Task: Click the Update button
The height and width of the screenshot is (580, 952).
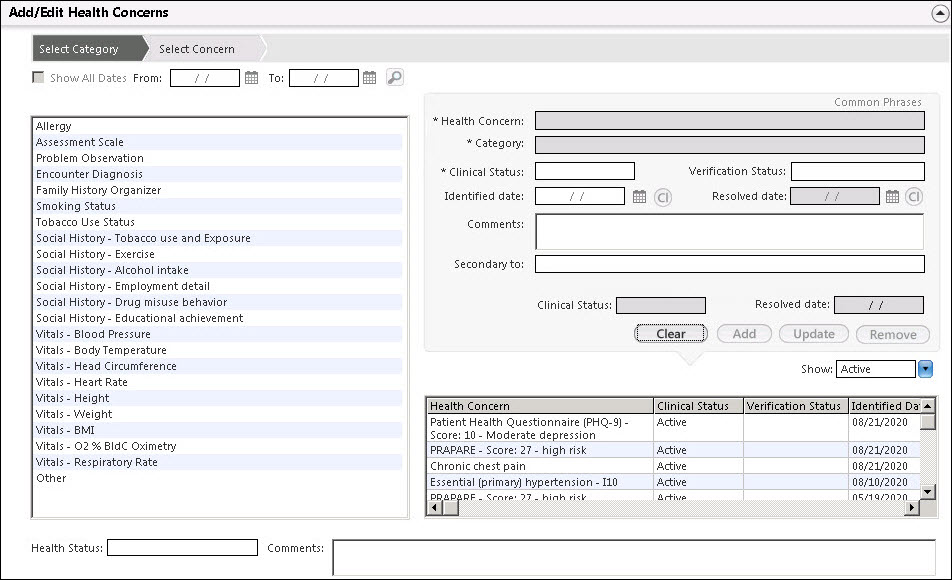Action: tap(814, 334)
